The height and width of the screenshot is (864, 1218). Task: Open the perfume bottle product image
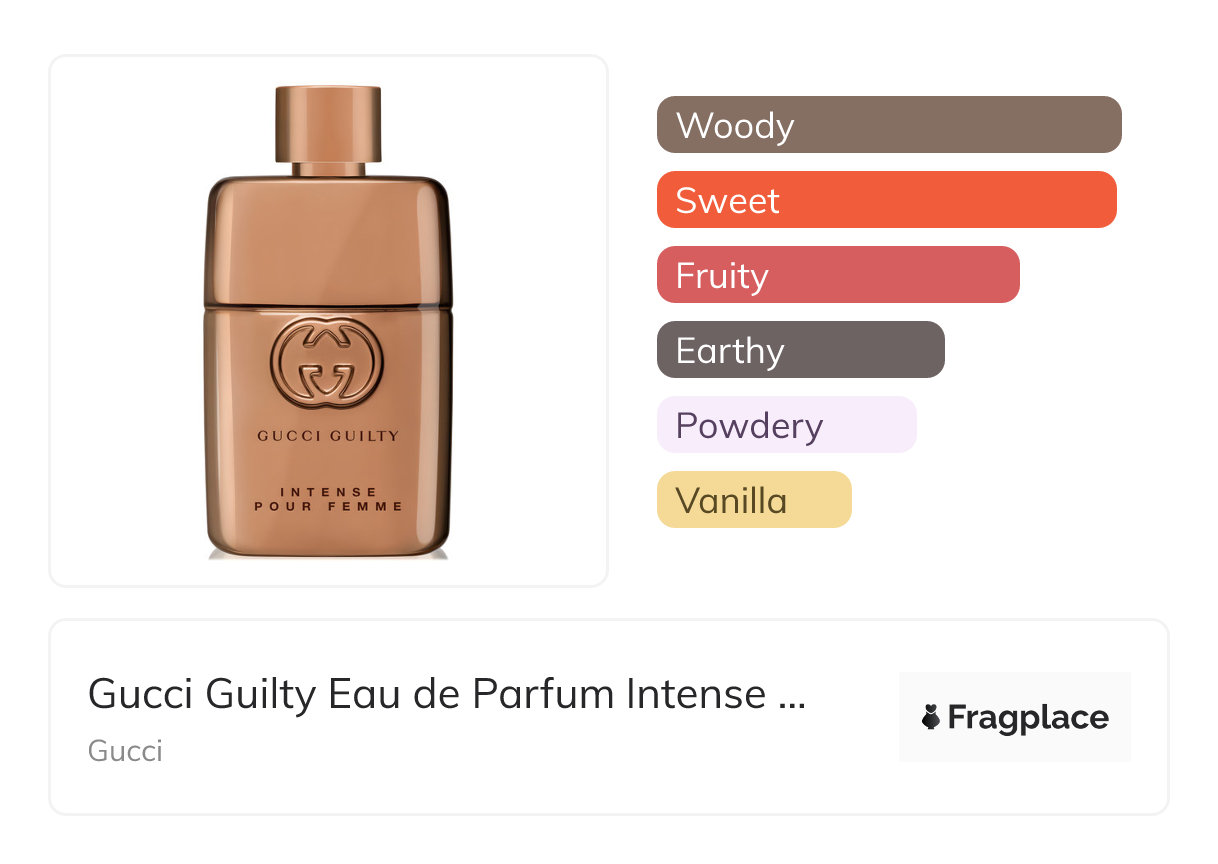tap(328, 322)
